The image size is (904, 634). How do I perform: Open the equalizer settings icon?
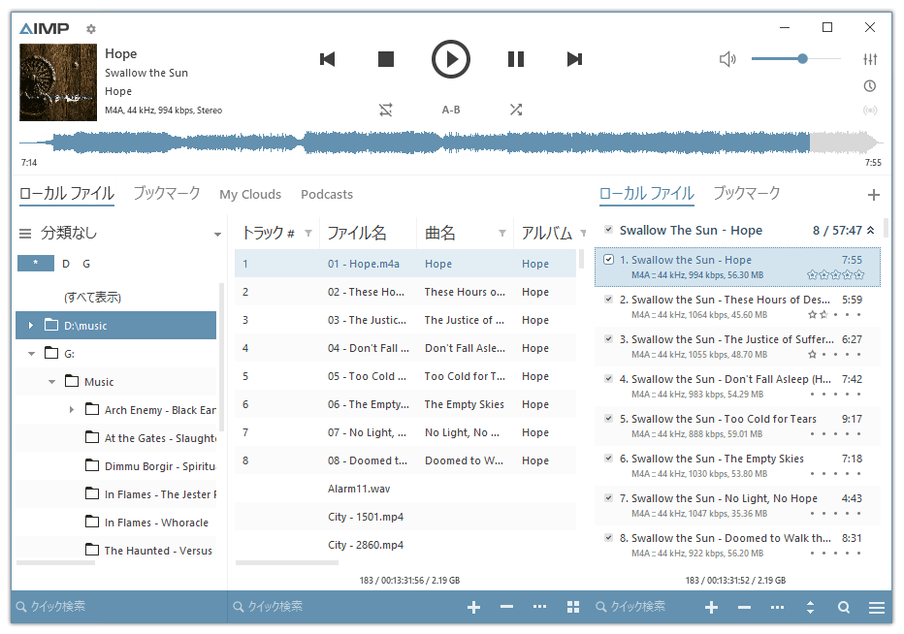(870, 59)
